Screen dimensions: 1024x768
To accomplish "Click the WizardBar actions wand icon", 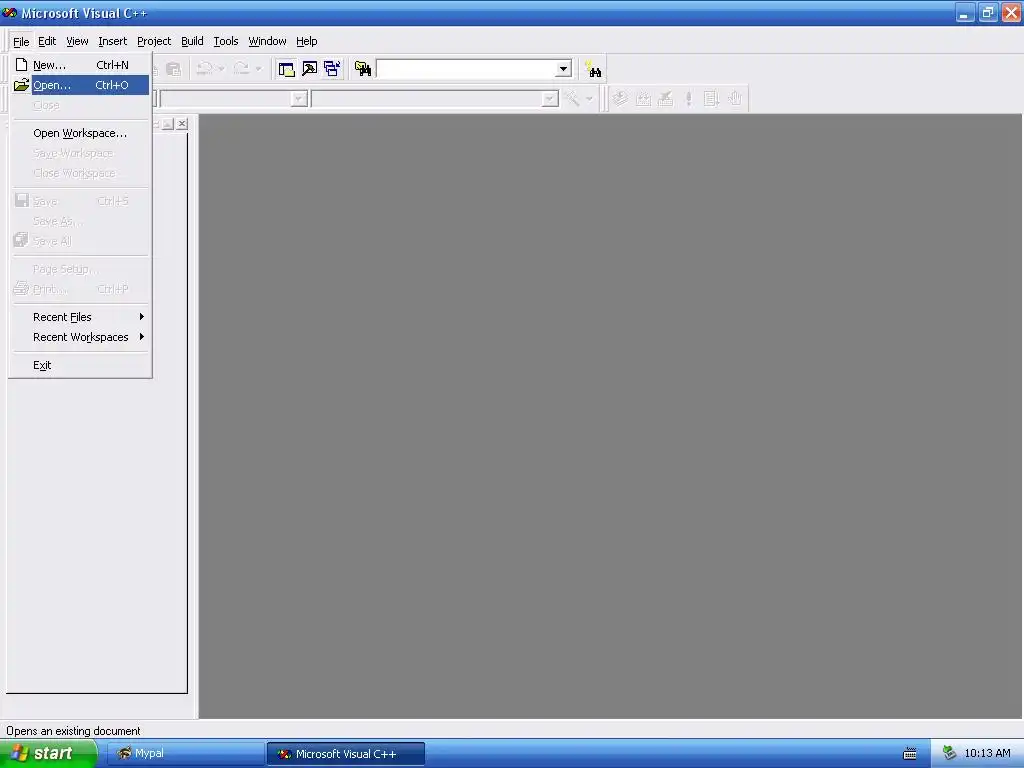I will (x=572, y=99).
